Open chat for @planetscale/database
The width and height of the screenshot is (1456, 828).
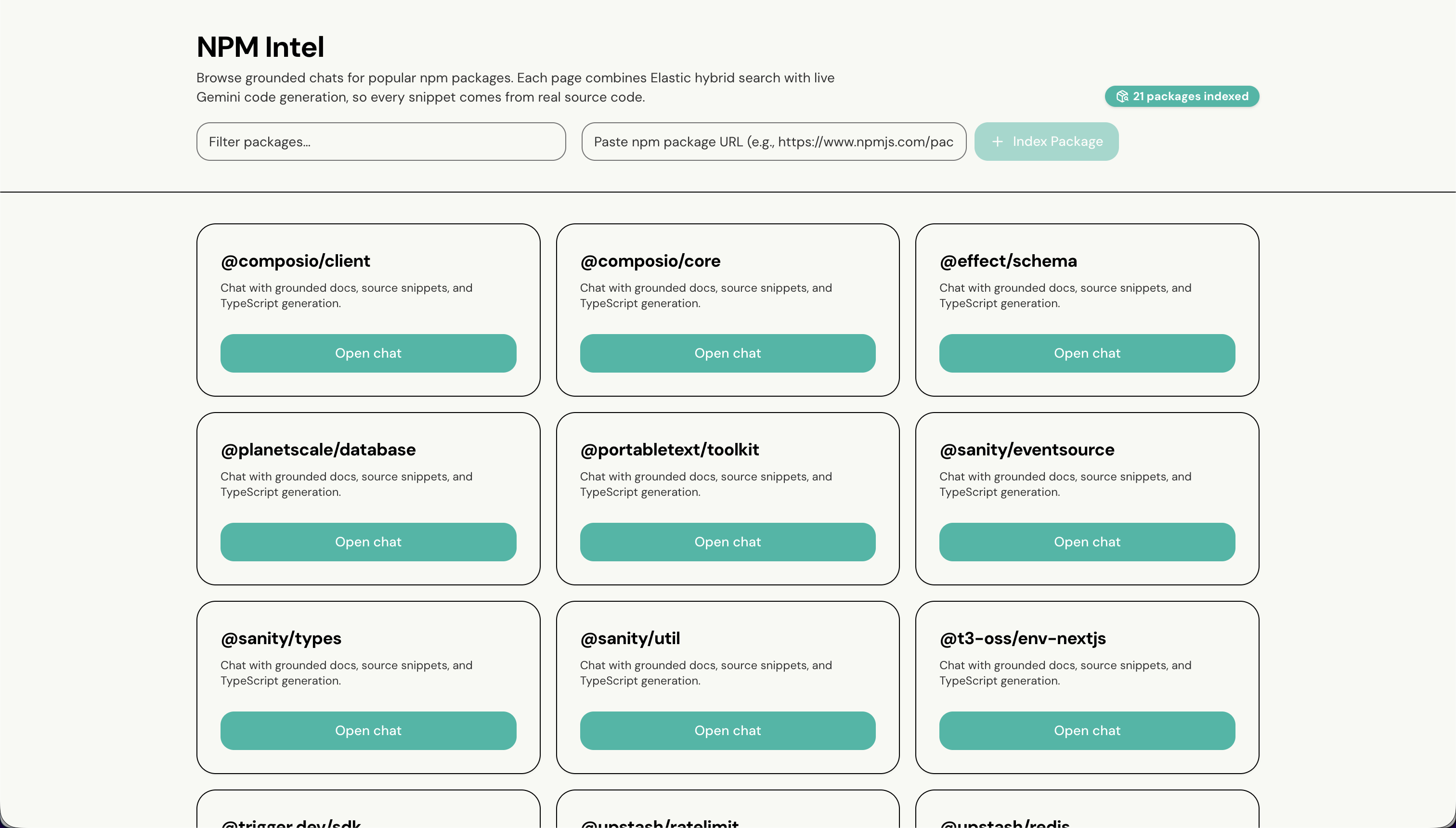(368, 542)
